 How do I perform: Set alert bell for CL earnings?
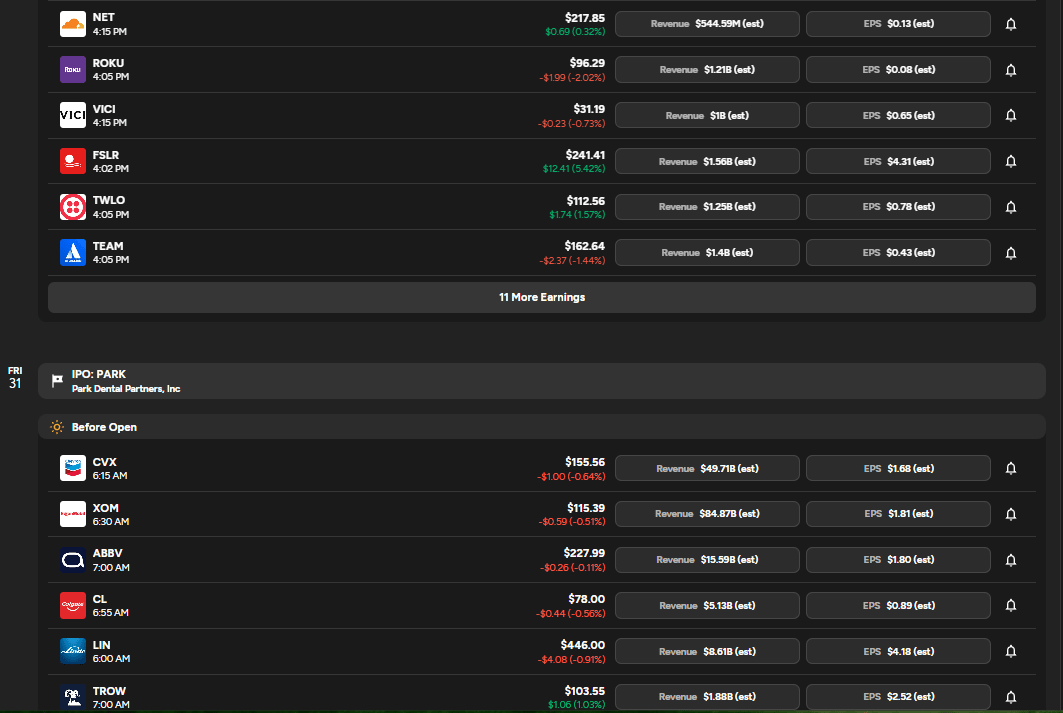[x=1011, y=605]
